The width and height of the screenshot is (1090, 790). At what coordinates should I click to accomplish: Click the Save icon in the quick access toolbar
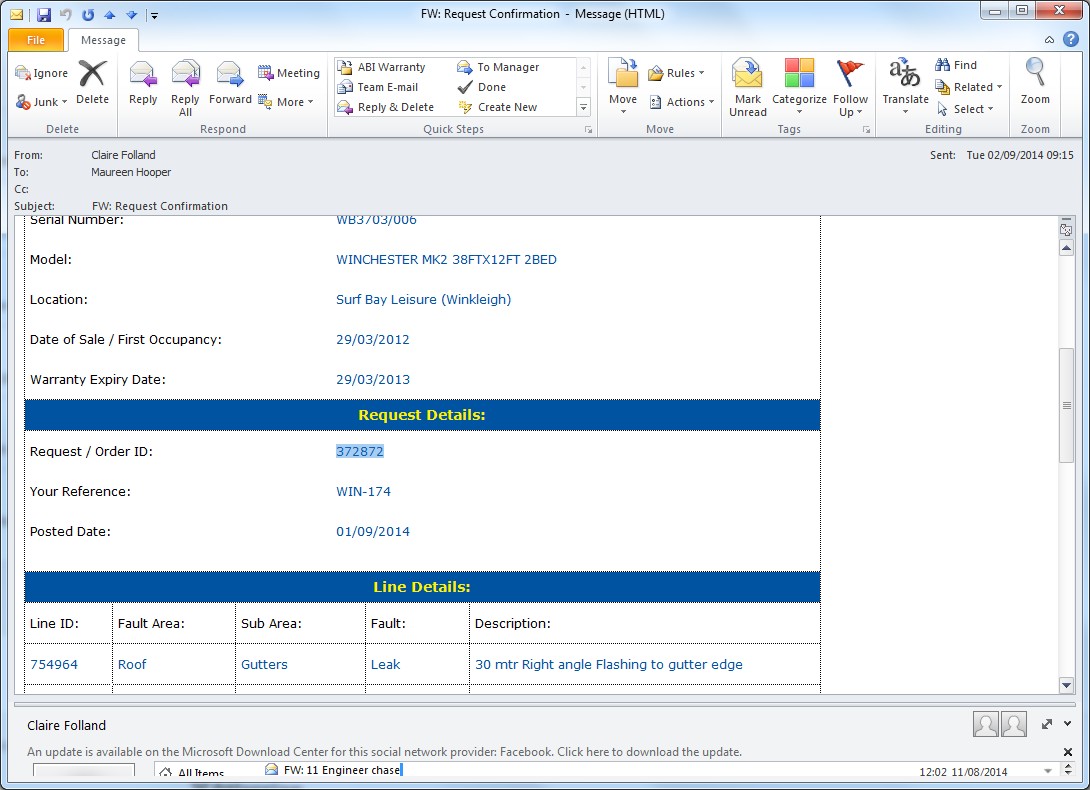pos(43,15)
